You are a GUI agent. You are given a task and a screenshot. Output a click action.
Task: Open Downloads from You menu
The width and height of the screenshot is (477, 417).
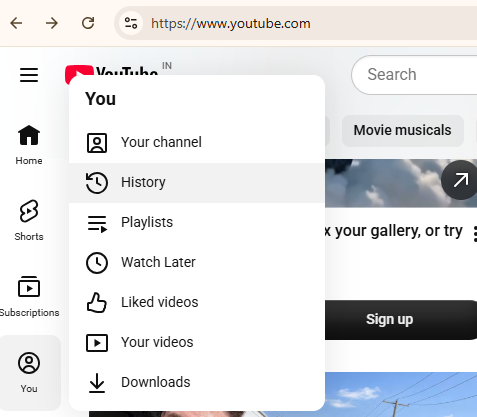click(x=197, y=383)
